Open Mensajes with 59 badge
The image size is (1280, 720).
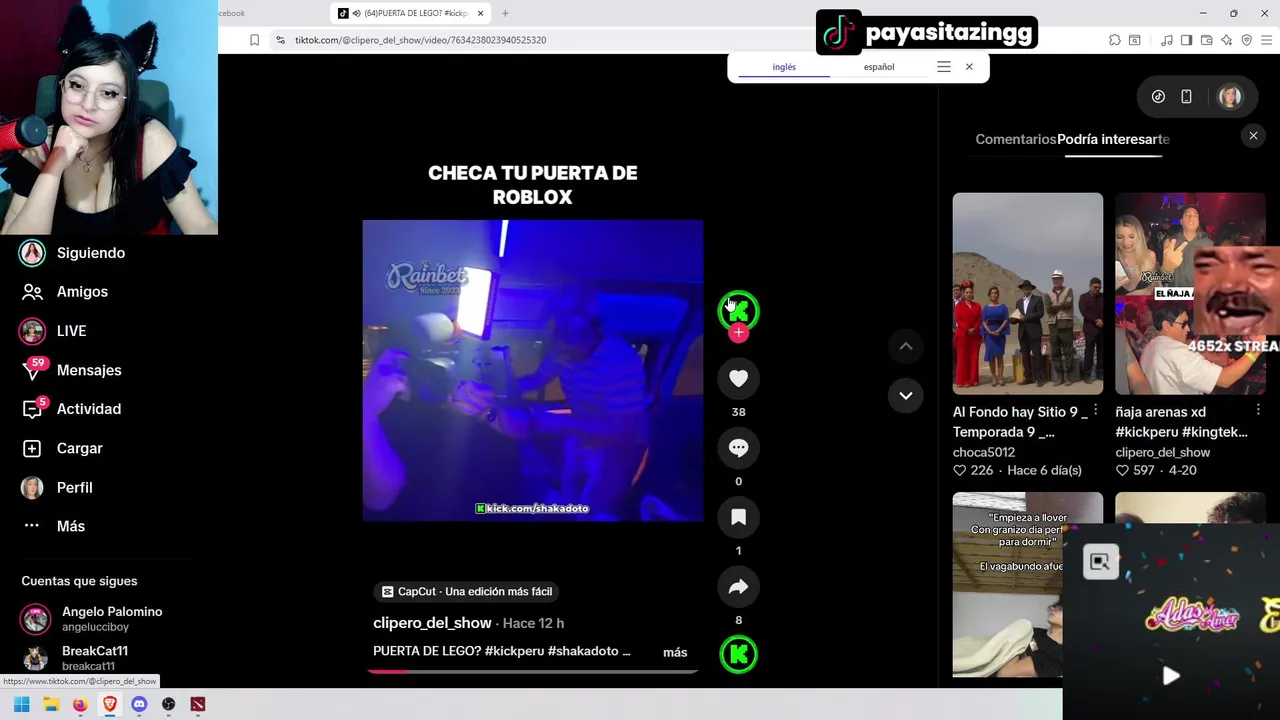(88, 370)
